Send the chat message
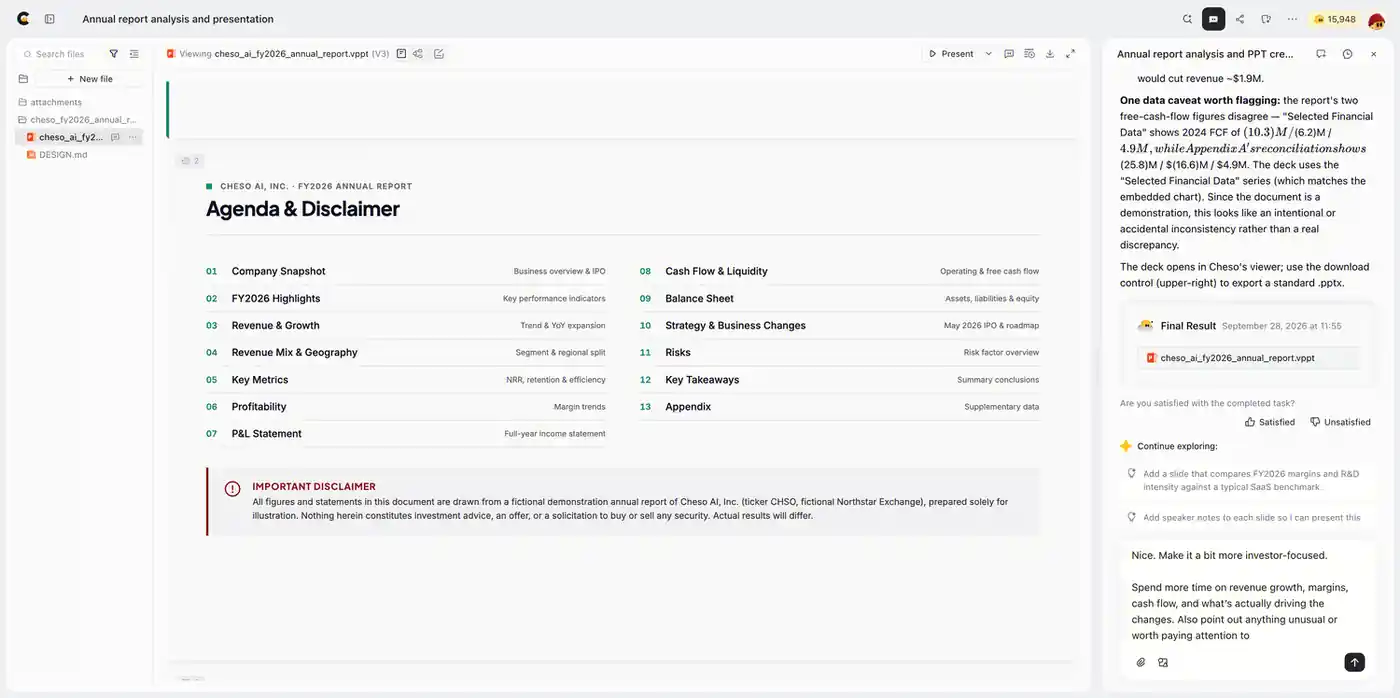1400x698 pixels. coord(1354,662)
